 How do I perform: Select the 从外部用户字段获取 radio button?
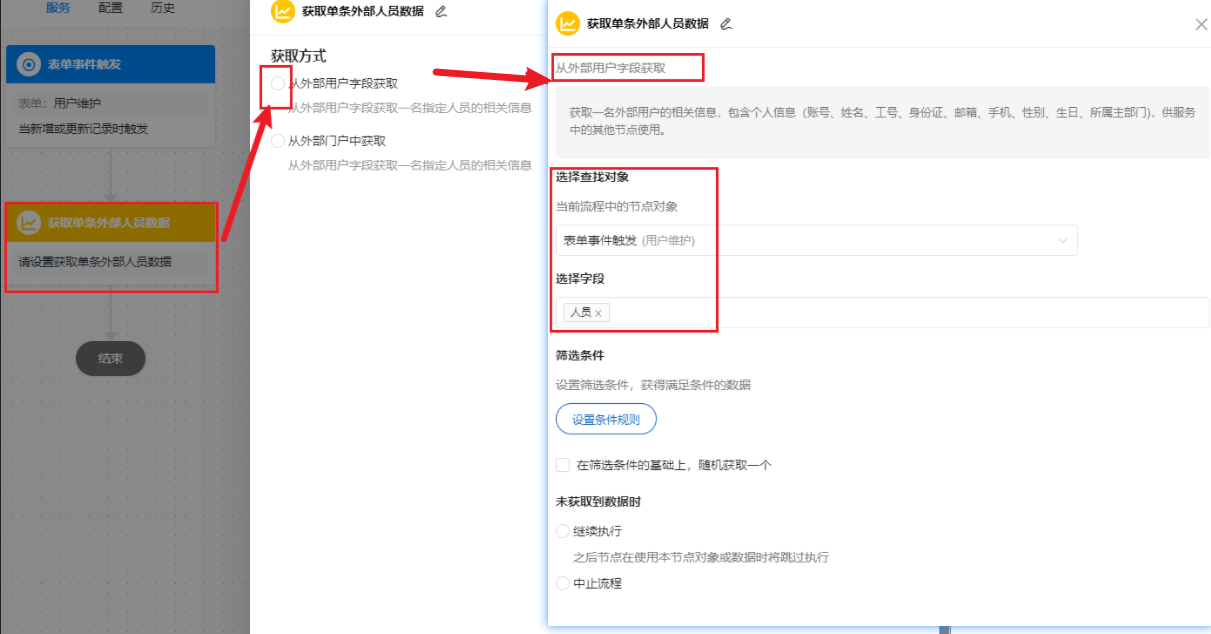click(x=277, y=84)
